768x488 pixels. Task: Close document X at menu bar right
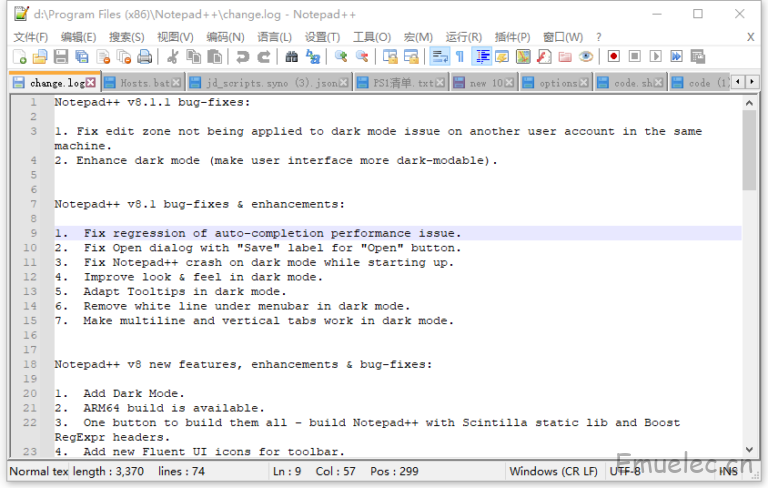[x=750, y=37]
